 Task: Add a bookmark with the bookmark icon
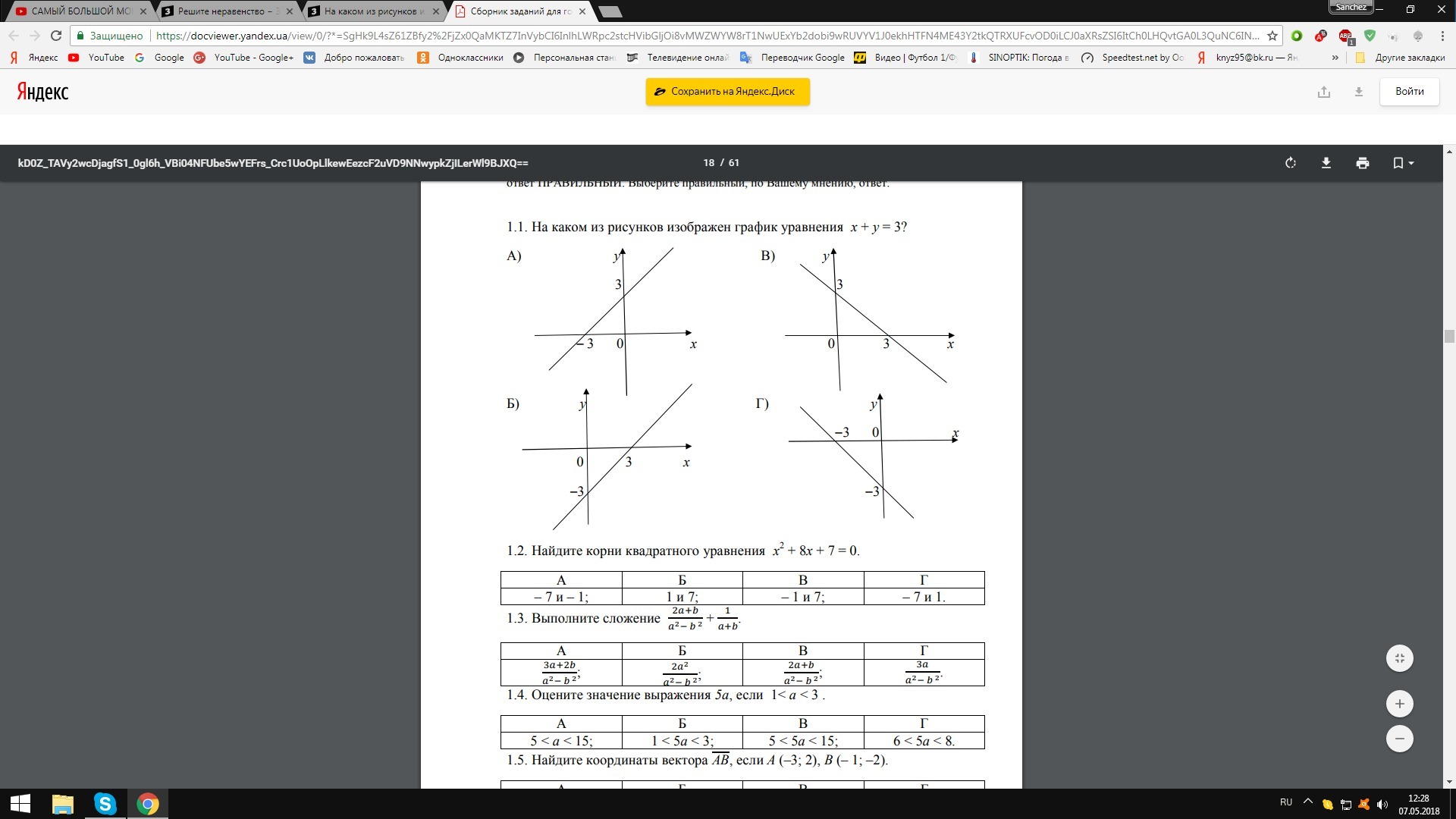tap(1398, 163)
